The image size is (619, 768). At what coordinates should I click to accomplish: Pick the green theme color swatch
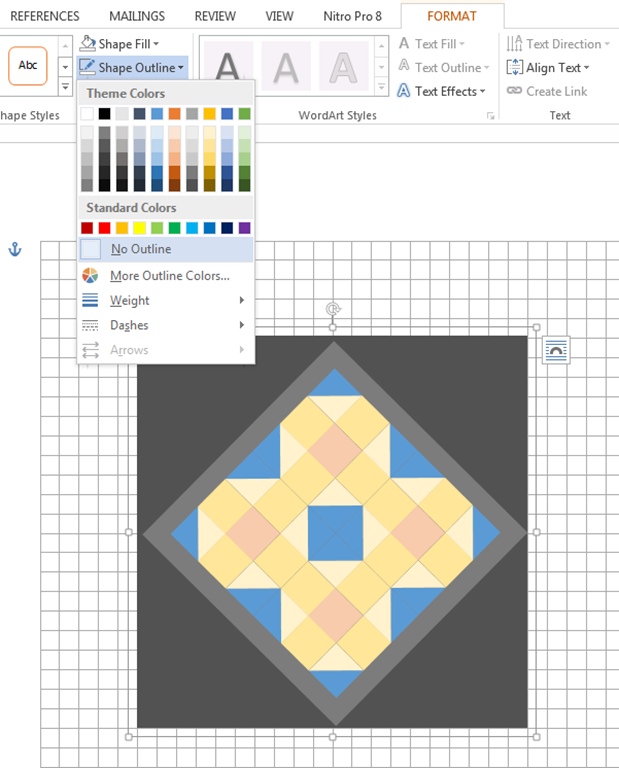pos(244,114)
